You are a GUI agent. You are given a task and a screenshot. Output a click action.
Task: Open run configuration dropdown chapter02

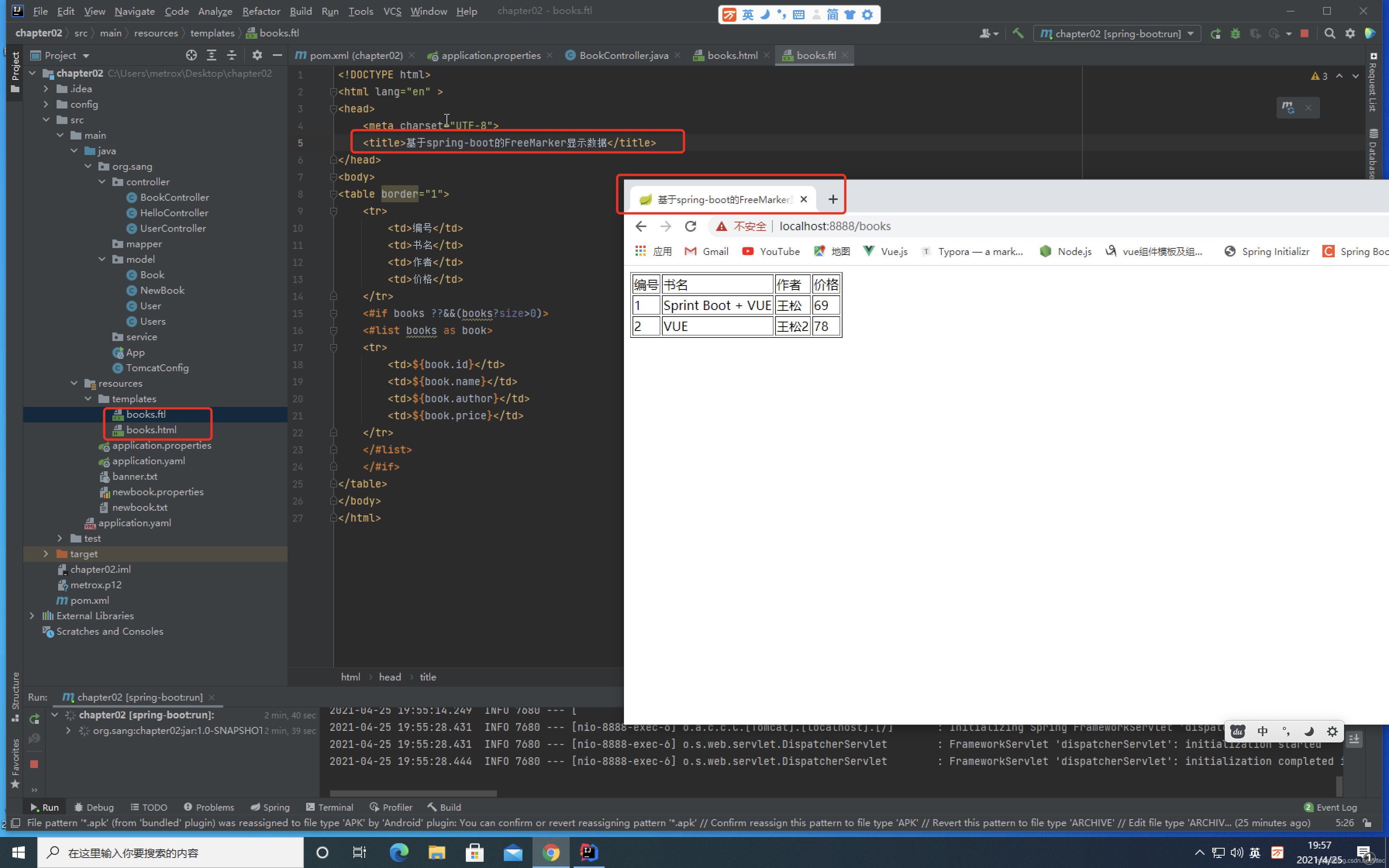[1117, 33]
